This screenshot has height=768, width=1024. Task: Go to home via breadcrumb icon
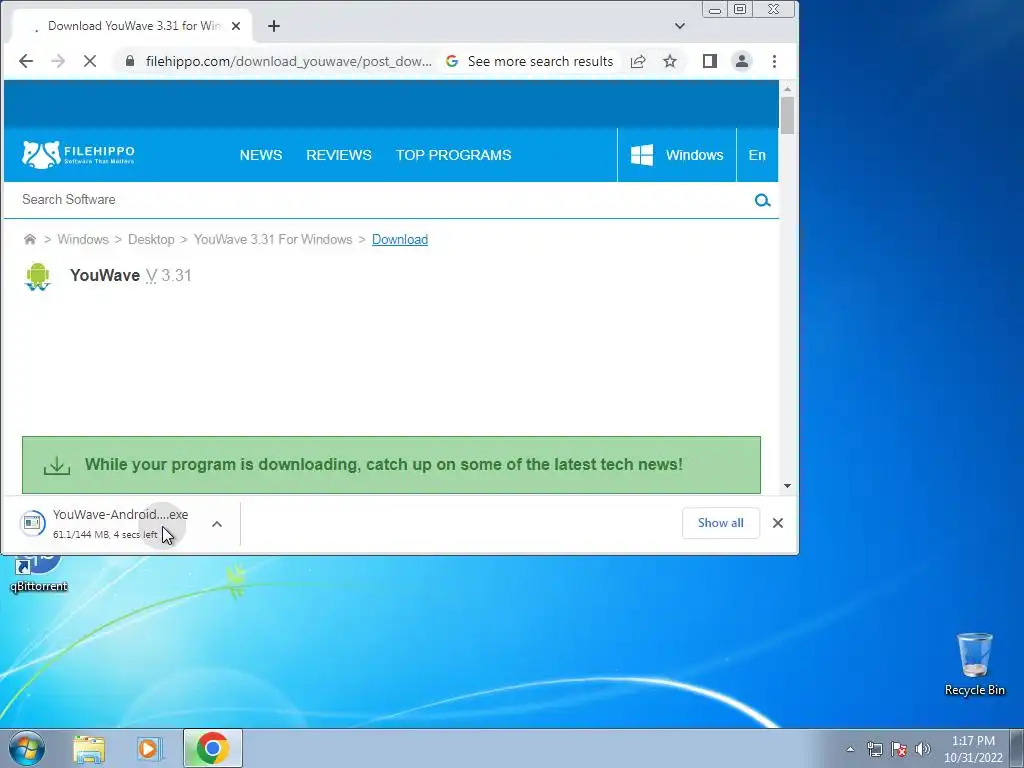pyautogui.click(x=29, y=239)
